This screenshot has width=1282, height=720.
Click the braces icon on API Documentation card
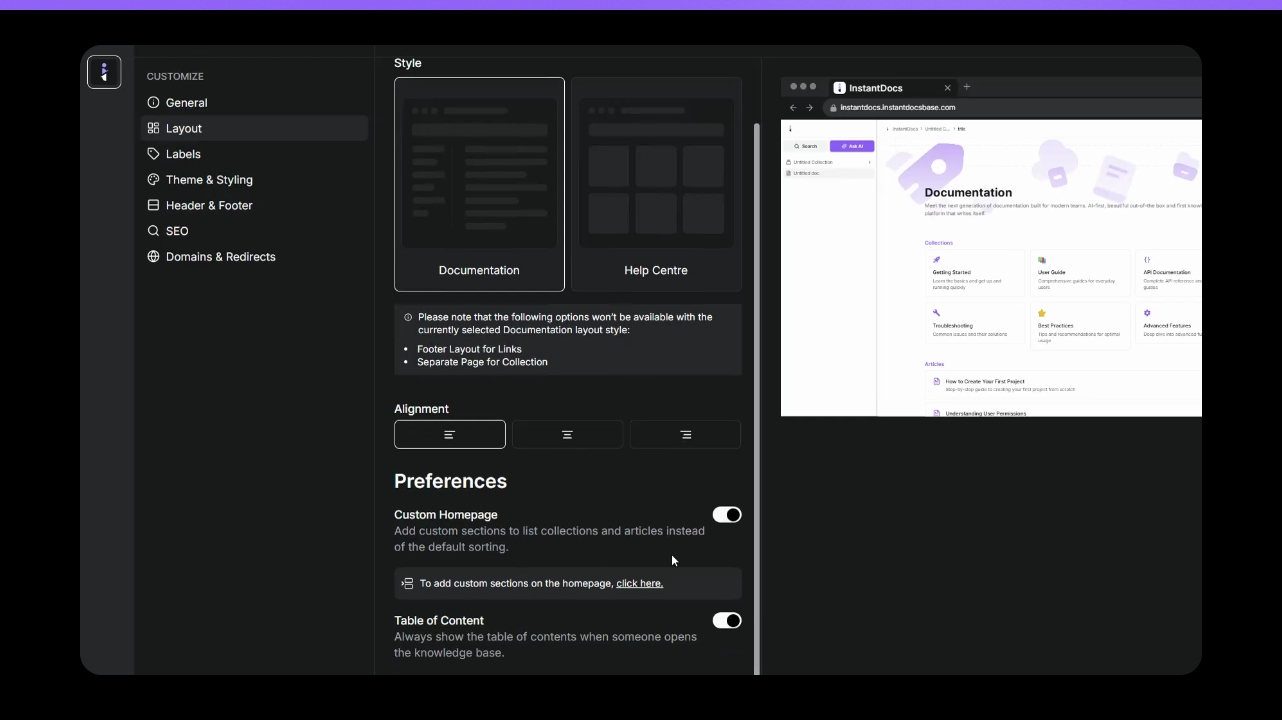point(1147,260)
